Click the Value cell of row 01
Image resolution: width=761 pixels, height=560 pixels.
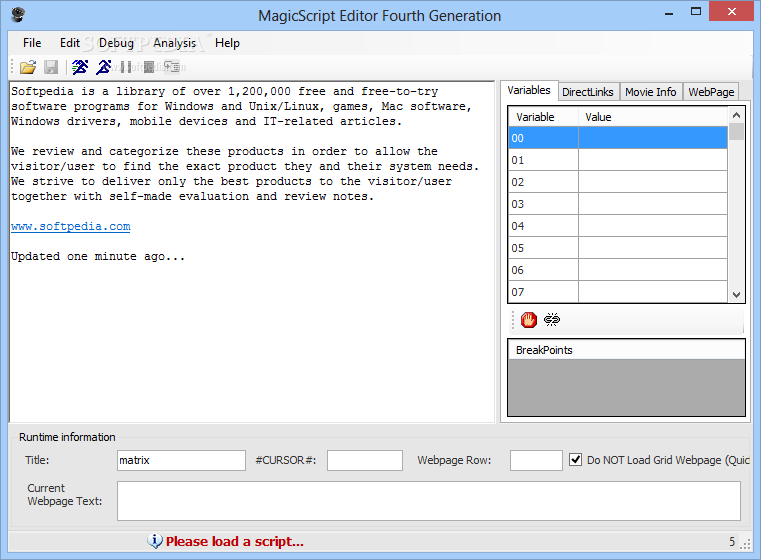653,160
